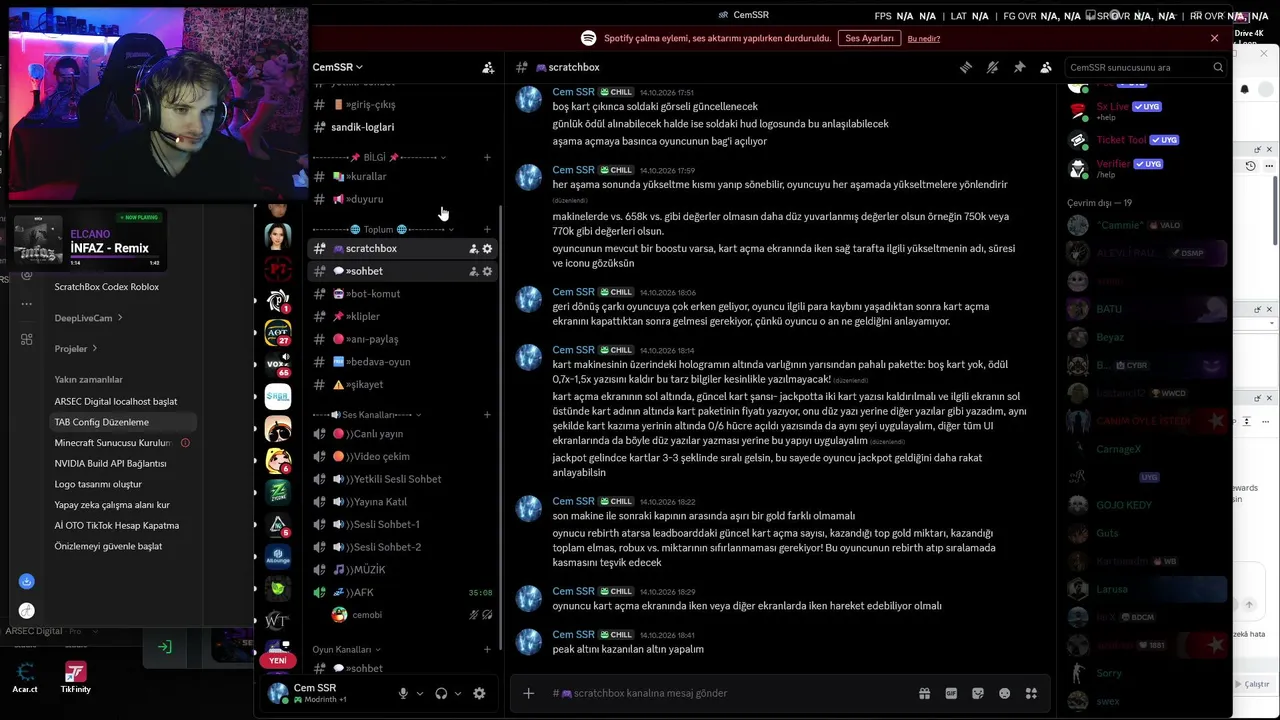Open the CemSSR server name dropdown
This screenshot has width=1280, height=720.
click(x=338, y=67)
